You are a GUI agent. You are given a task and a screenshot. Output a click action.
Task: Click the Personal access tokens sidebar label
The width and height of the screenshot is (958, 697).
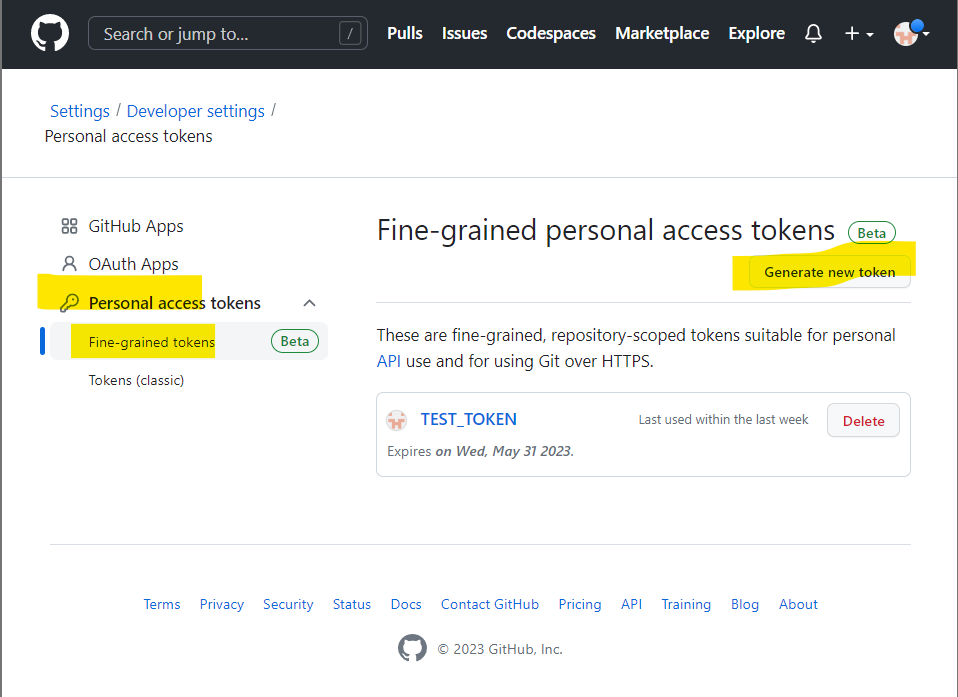[x=175, y=303]
